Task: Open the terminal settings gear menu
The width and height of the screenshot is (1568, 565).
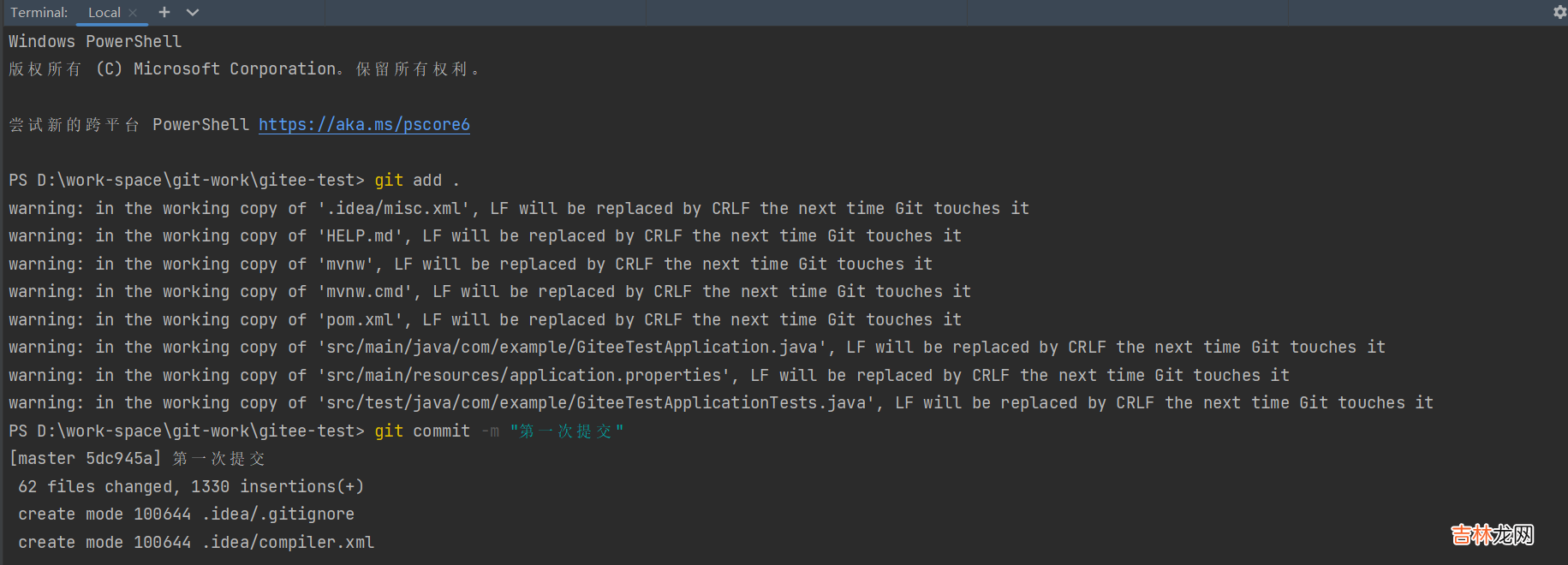Action: (1559, 12)
